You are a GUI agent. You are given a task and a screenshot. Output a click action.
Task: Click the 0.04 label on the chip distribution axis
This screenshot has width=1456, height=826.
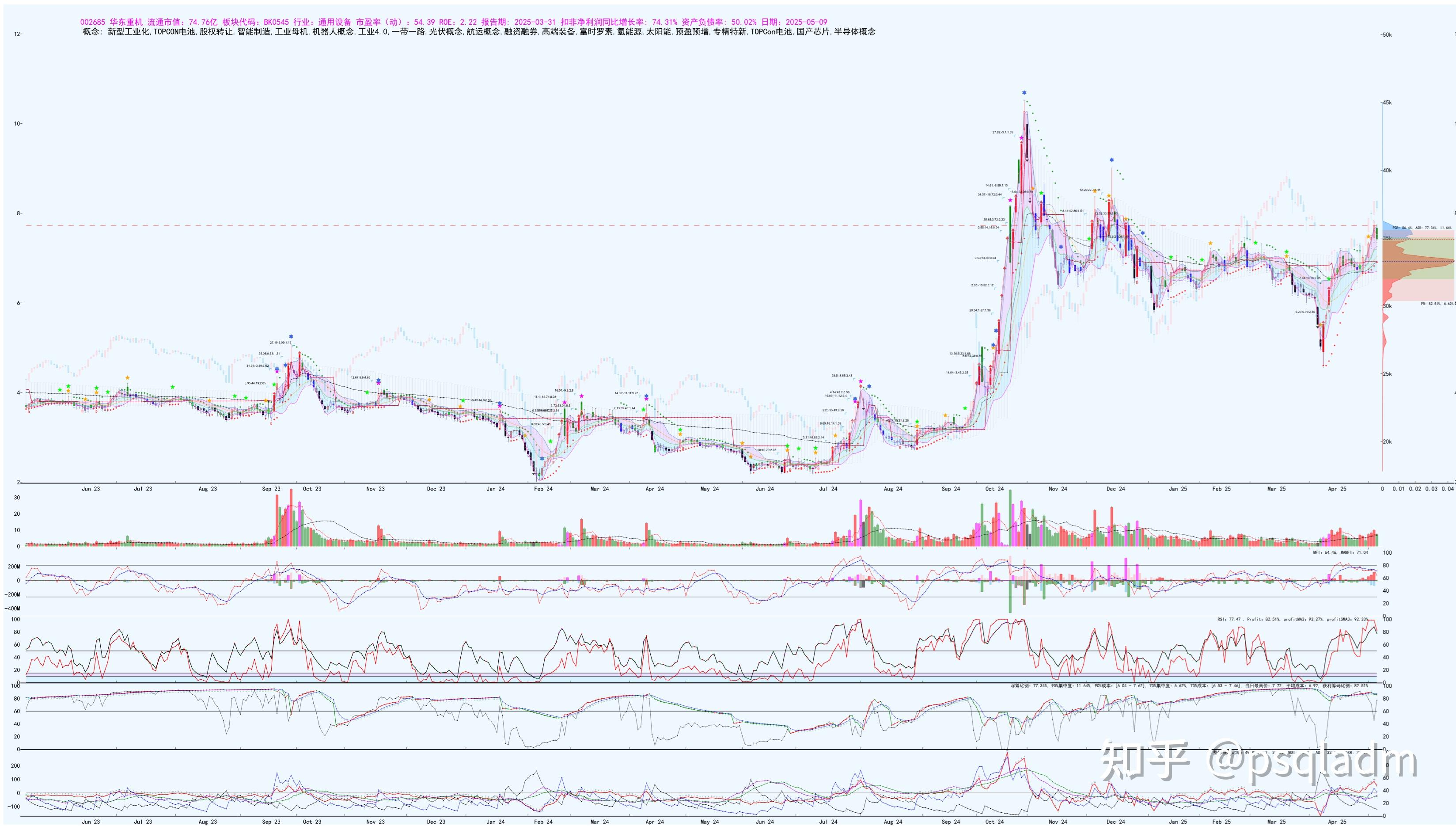coord(1447,488)
